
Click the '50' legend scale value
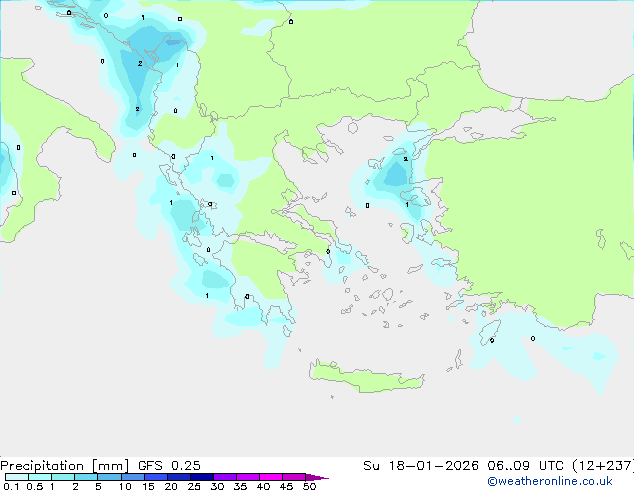309,486
